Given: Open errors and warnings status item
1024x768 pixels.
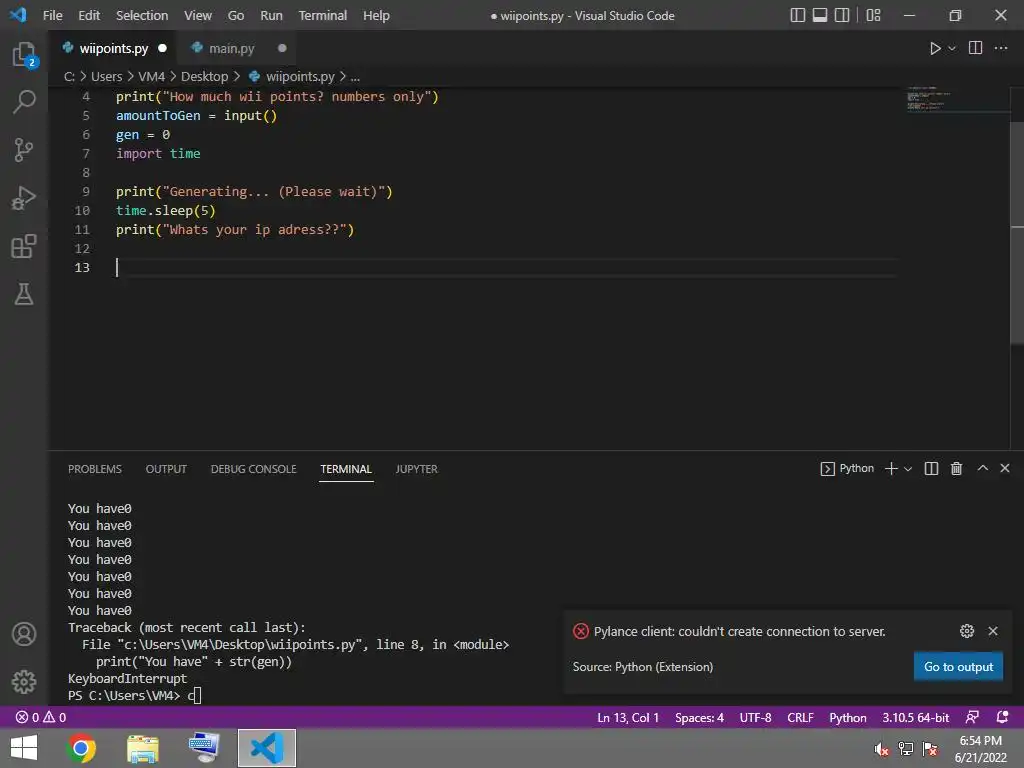Looking at the screenshot, I should click(40, 717).
